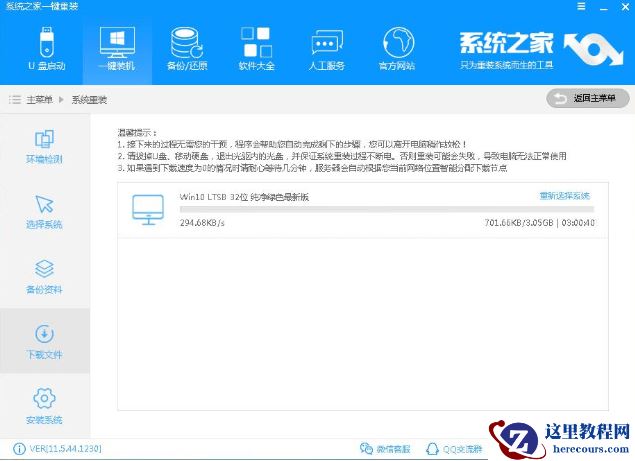635x461 pixels.
Task: Click the 重新选择系统 link
Action: click(x=565, y=196)
